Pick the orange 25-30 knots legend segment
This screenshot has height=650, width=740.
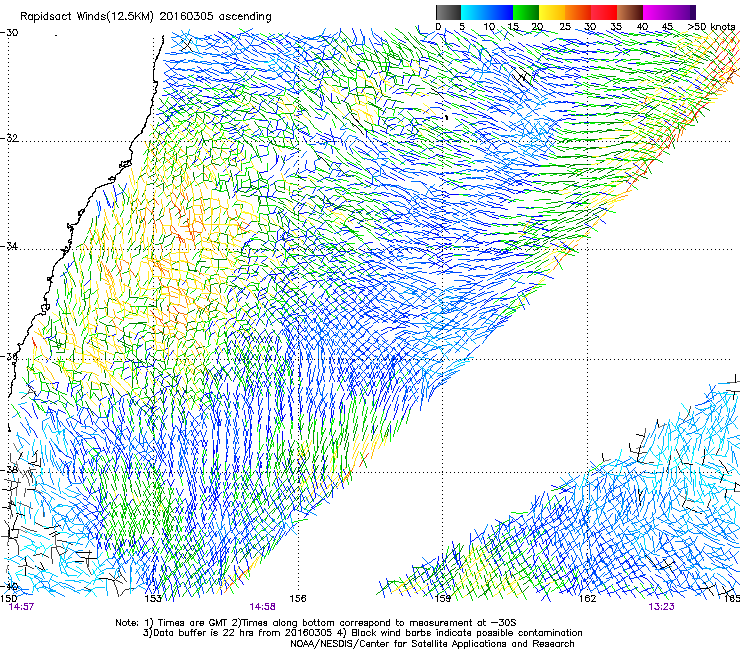click(578, 12)
